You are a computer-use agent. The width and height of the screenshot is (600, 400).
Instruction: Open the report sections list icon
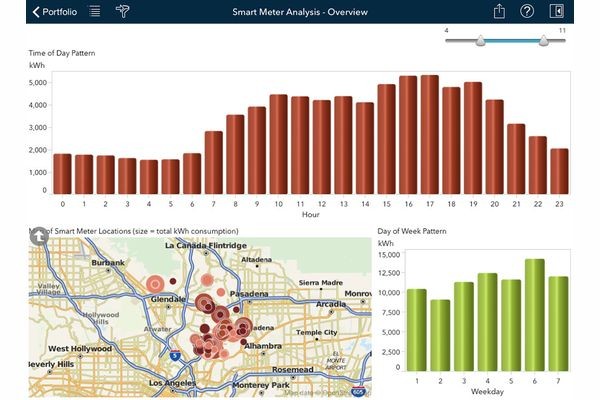pyautogui.click(x=95, y=12)
